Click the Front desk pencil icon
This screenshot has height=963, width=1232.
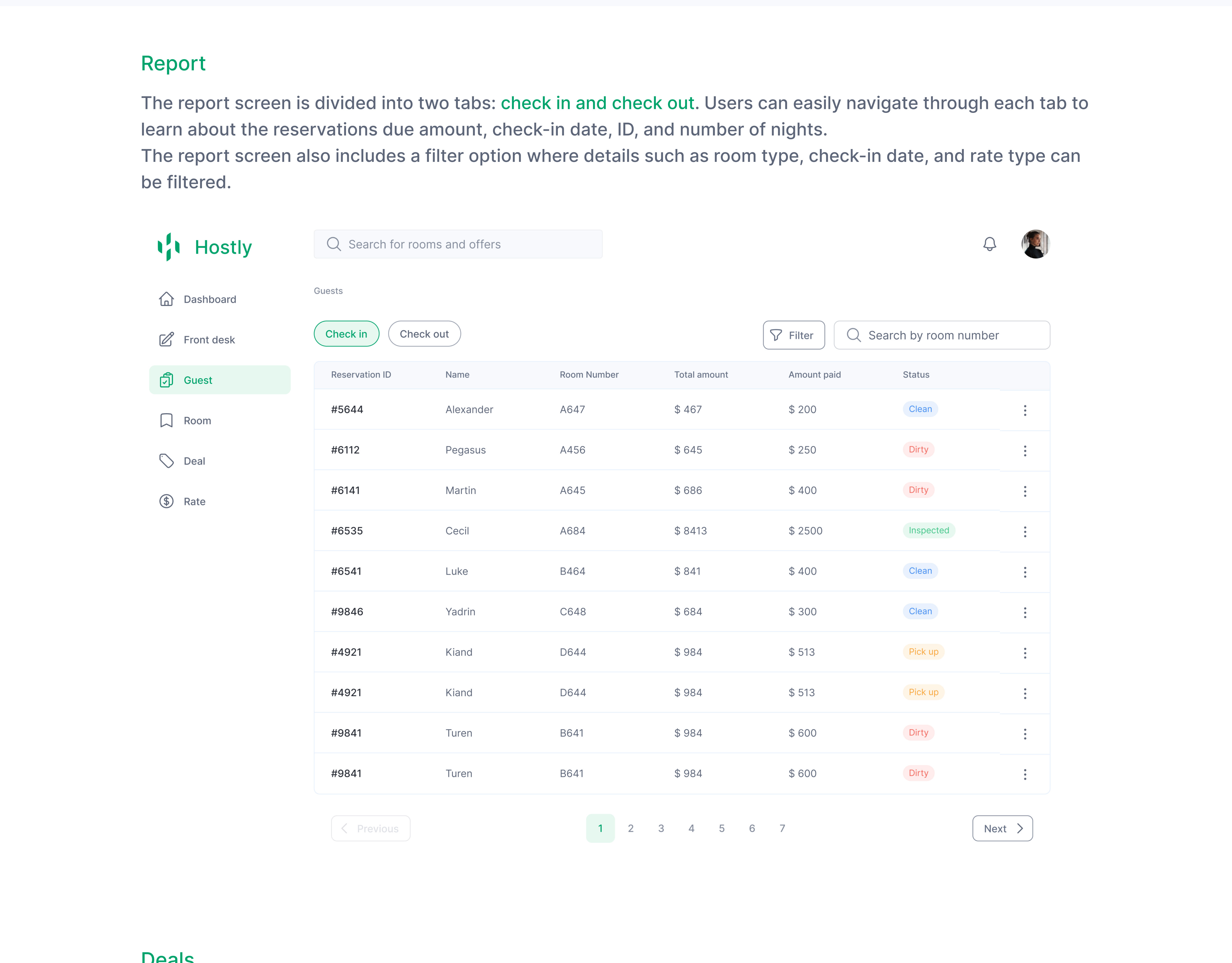pos(166,340)
